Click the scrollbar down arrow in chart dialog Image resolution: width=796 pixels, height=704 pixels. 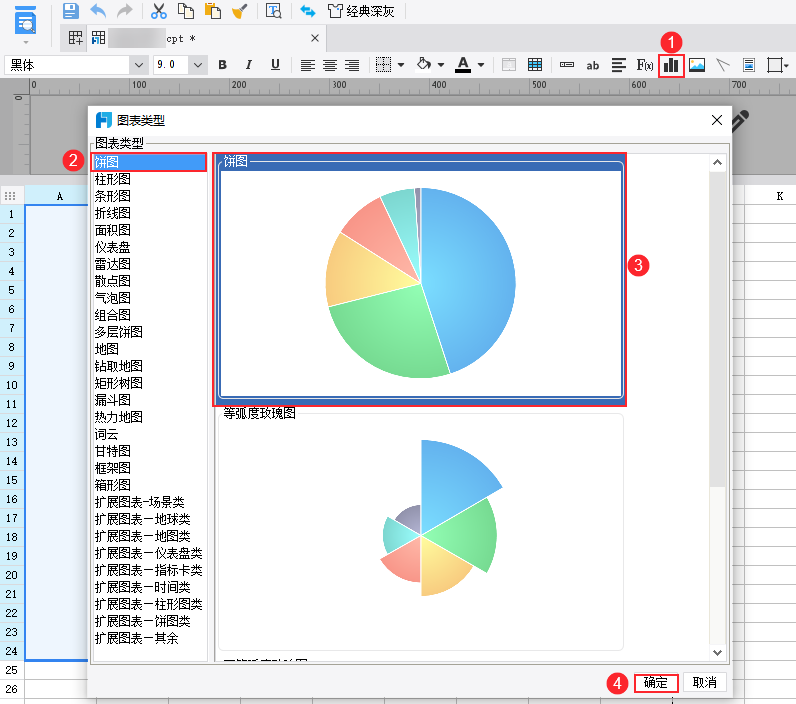717,653
